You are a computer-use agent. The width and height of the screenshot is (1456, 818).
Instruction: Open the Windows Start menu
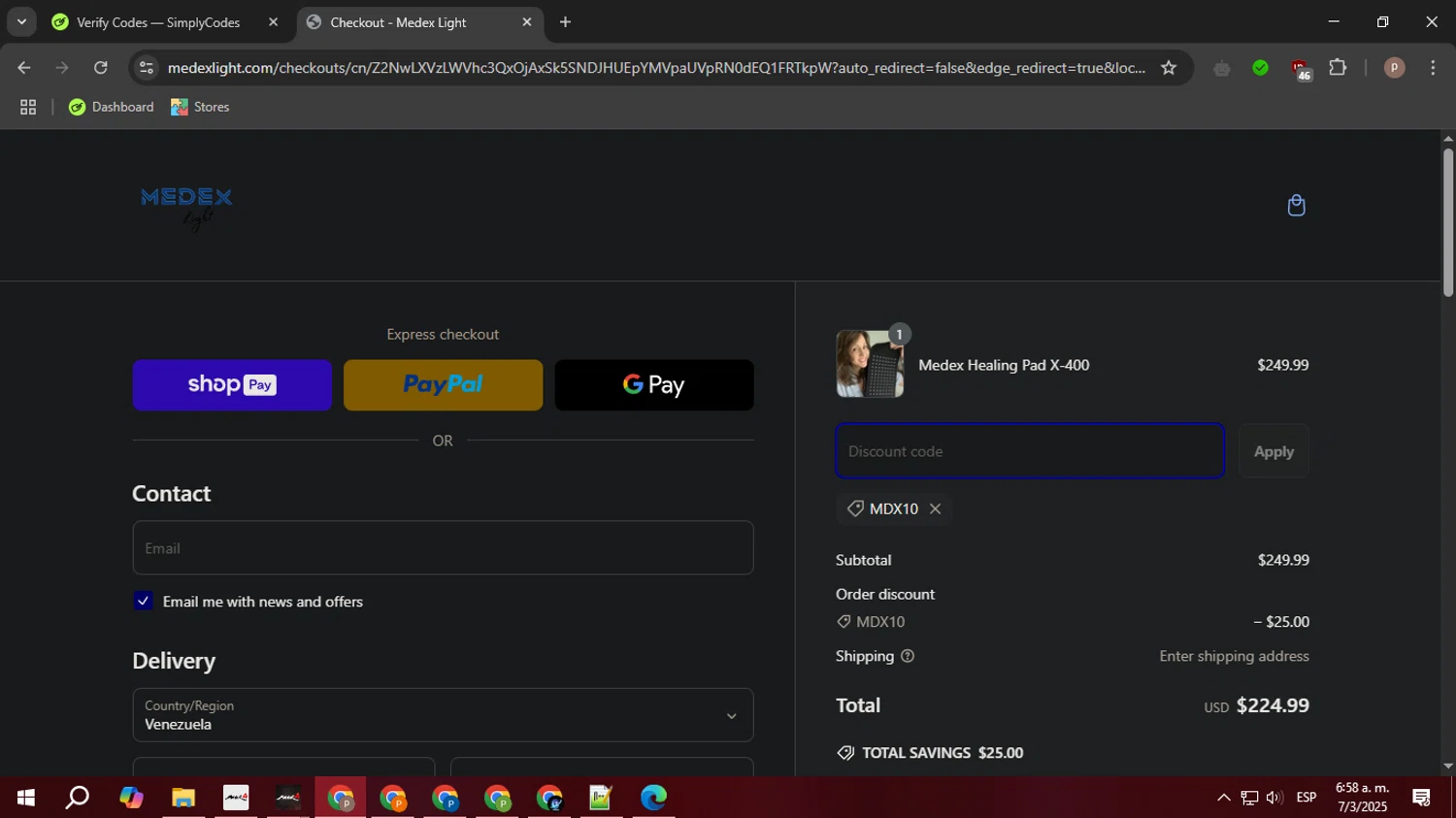pos(26,798)
